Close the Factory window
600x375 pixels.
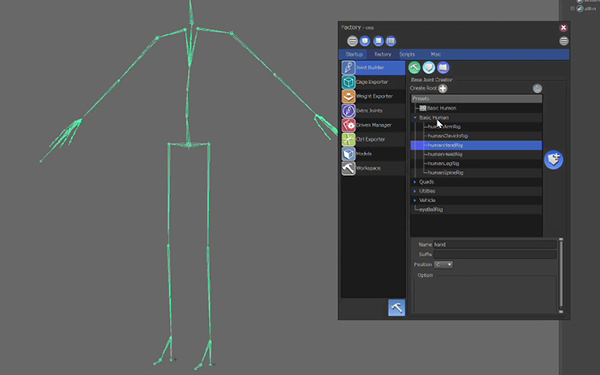coord(563,28)
